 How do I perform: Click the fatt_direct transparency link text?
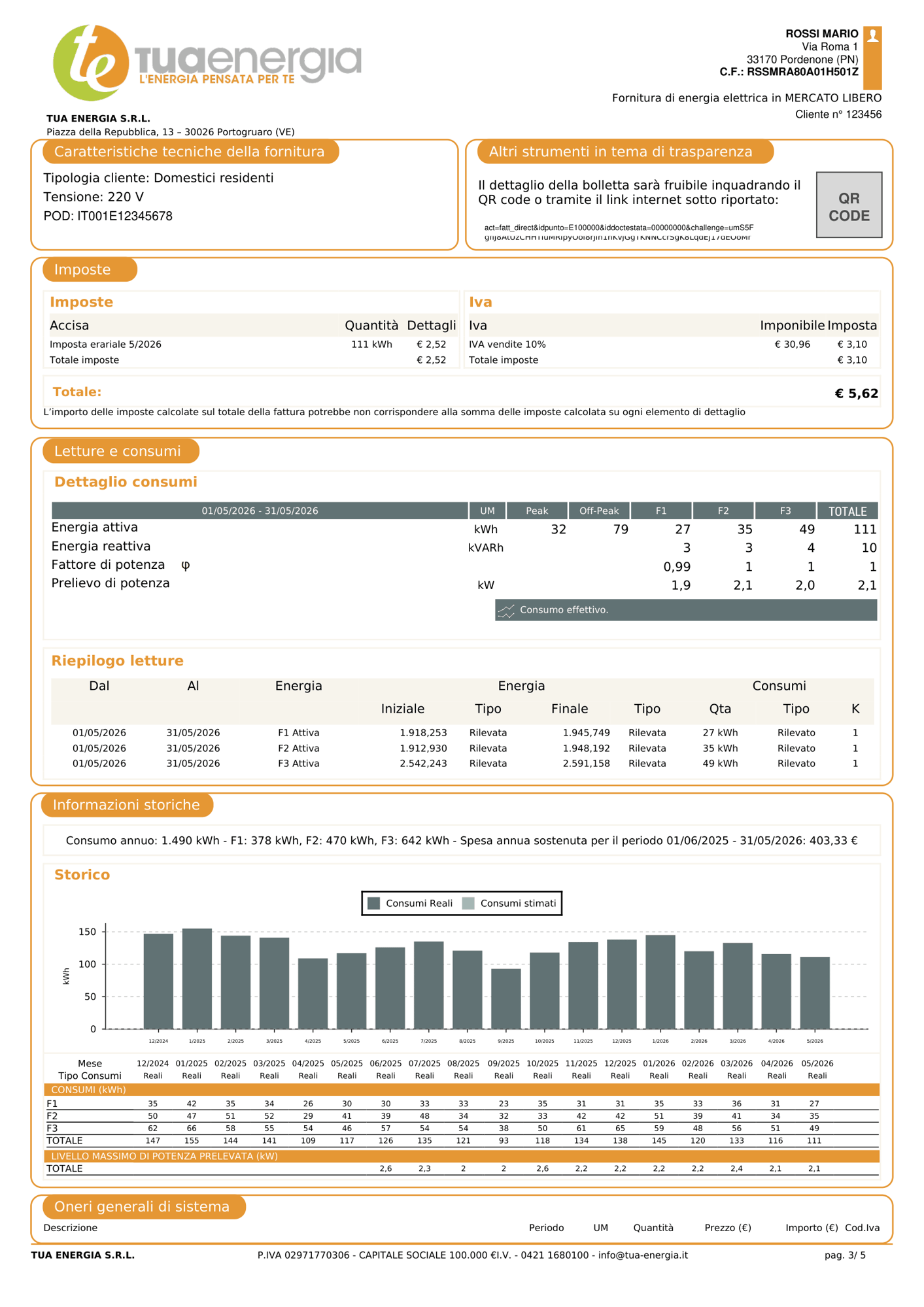619,232
